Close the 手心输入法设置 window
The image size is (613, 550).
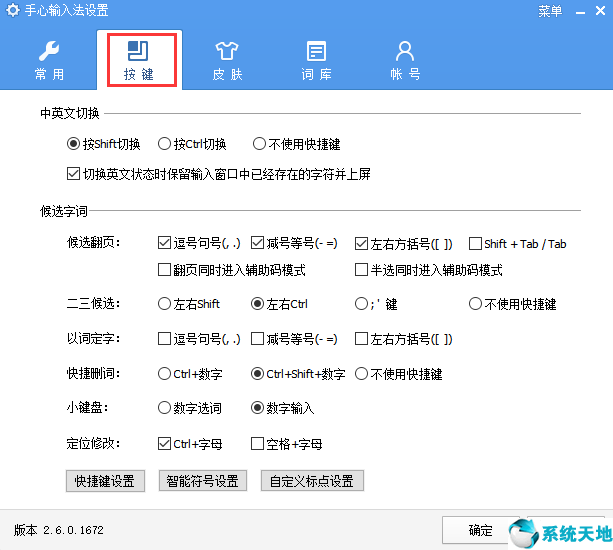coord(600,11)
